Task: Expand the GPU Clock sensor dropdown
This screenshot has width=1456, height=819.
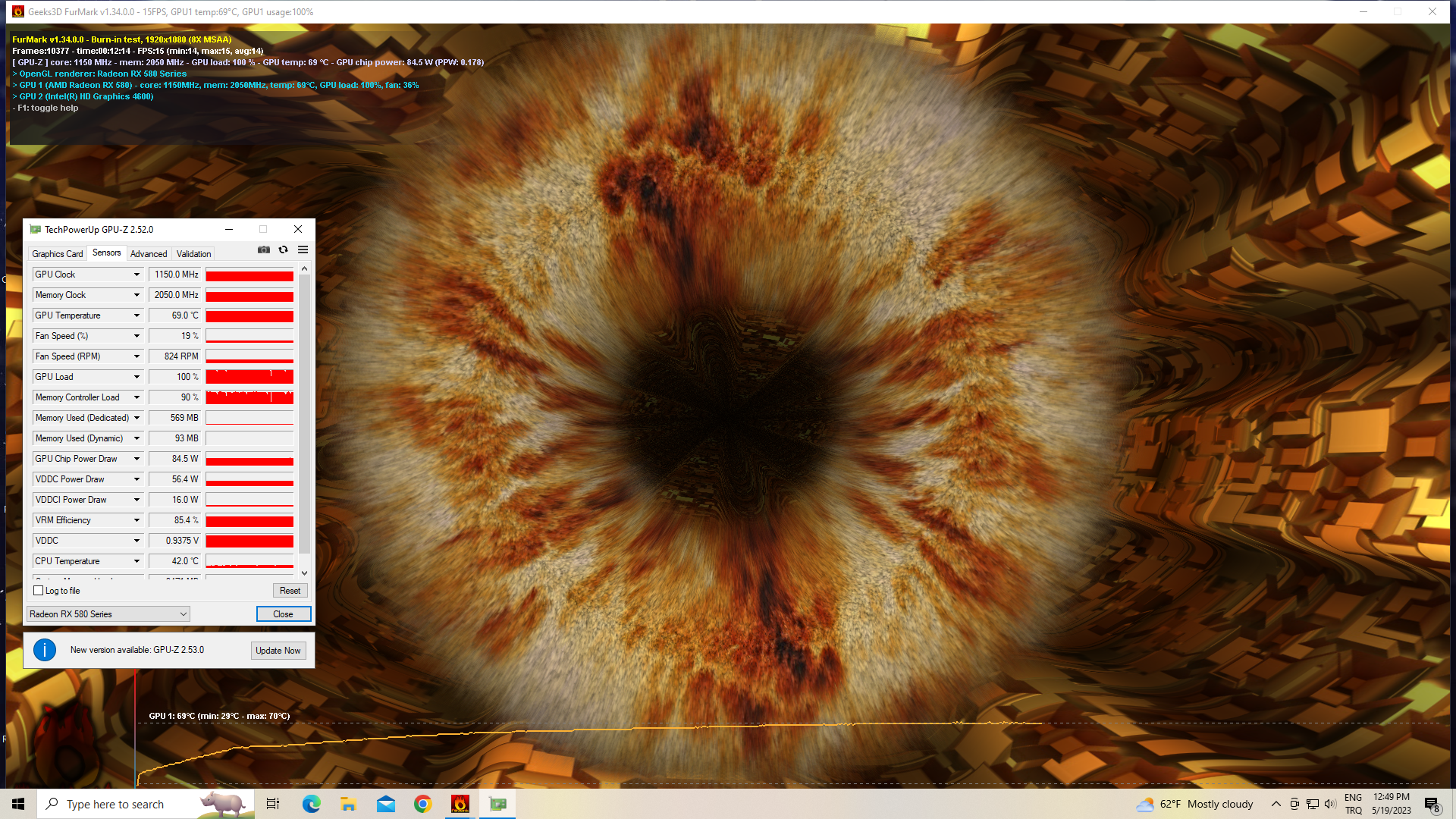Action: [x=137, y=275]
